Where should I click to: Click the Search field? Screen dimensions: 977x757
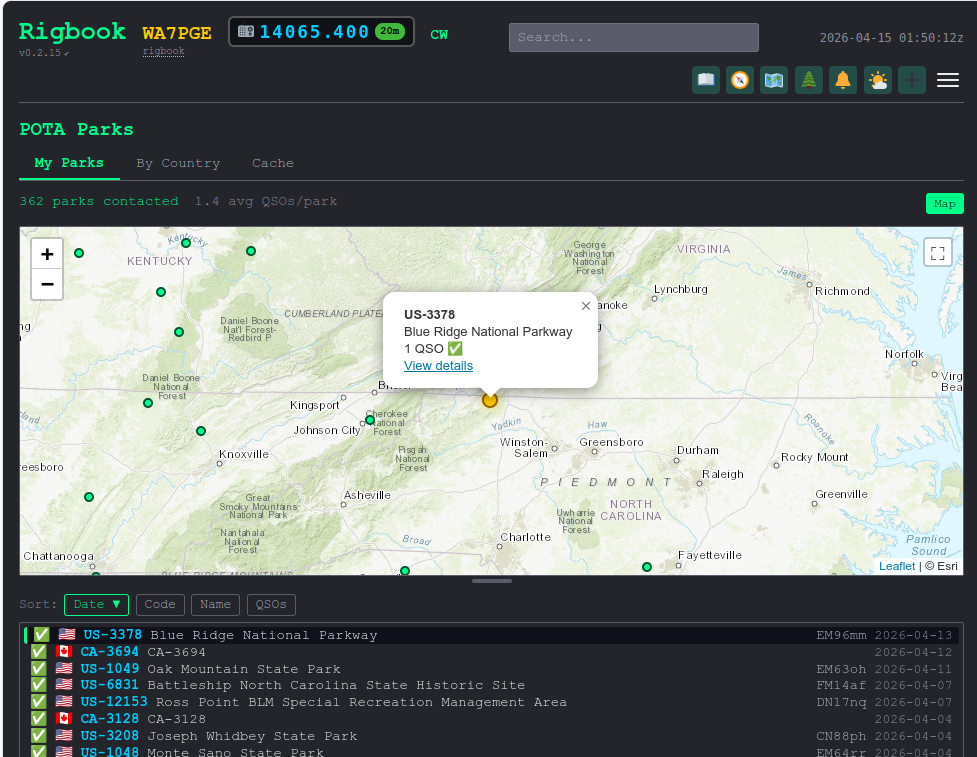[632, 37]
